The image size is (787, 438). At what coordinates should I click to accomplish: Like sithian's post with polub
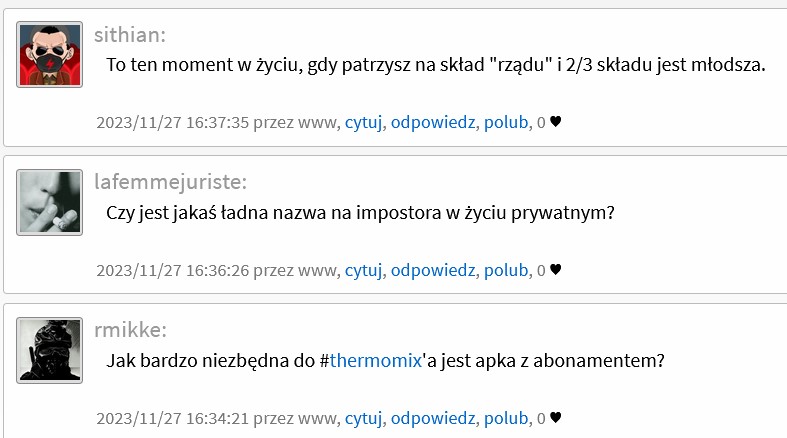click(x=506, y=122)
